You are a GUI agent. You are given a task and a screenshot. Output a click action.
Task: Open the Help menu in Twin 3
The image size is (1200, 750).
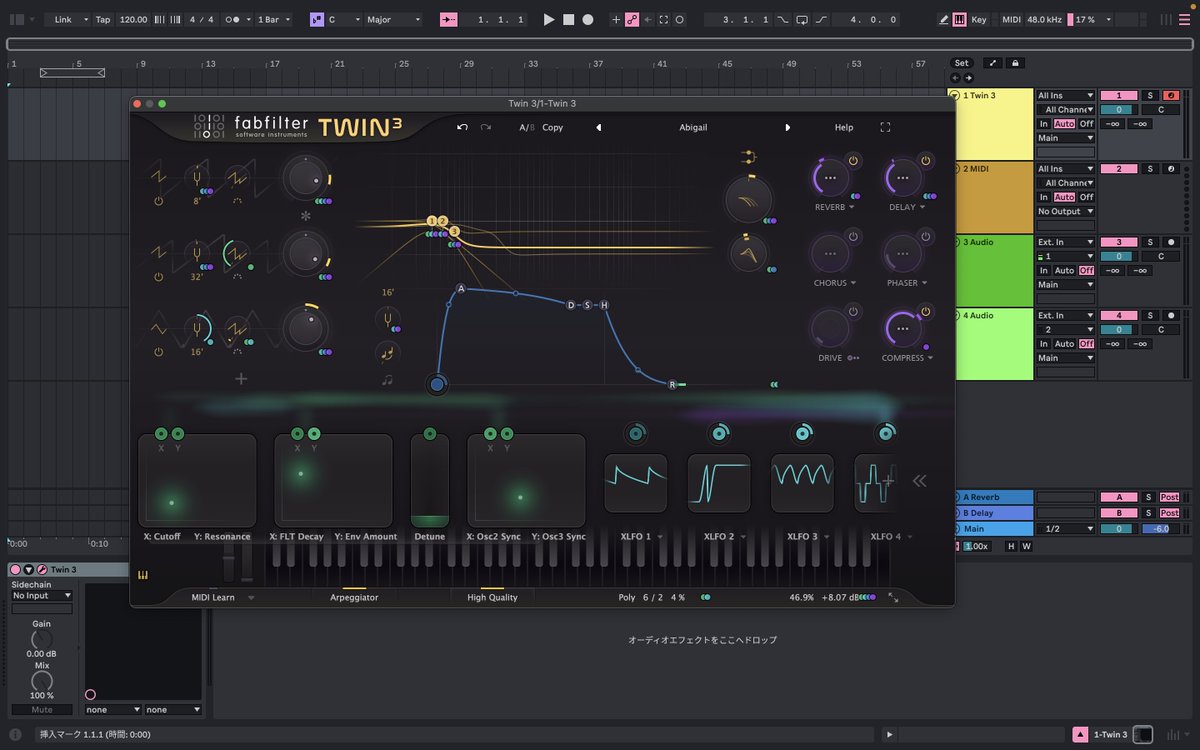844,127
